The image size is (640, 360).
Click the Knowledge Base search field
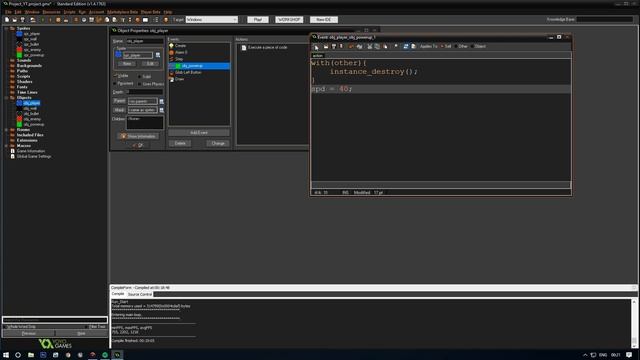[x=604, y=19]
